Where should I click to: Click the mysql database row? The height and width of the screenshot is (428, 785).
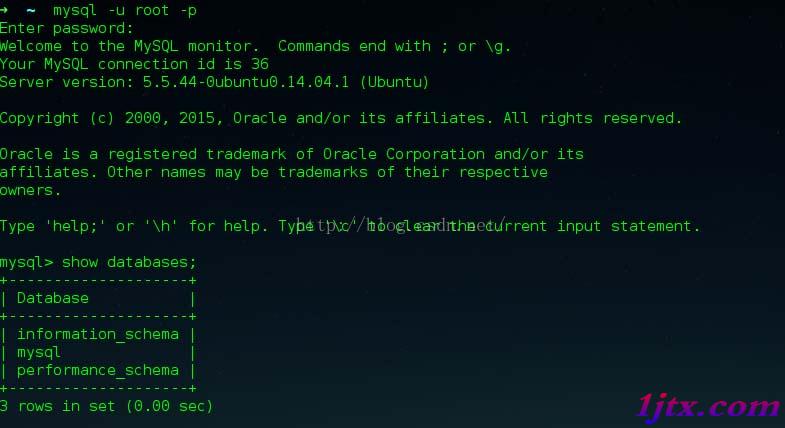tap(98, 352)
